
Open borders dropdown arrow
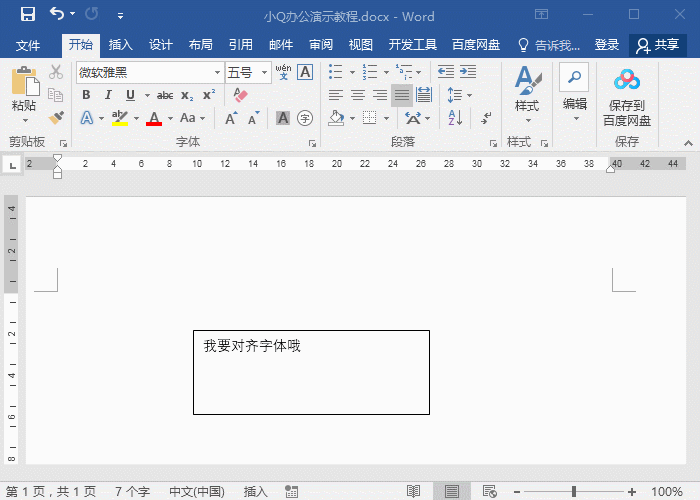click(386, 119)
